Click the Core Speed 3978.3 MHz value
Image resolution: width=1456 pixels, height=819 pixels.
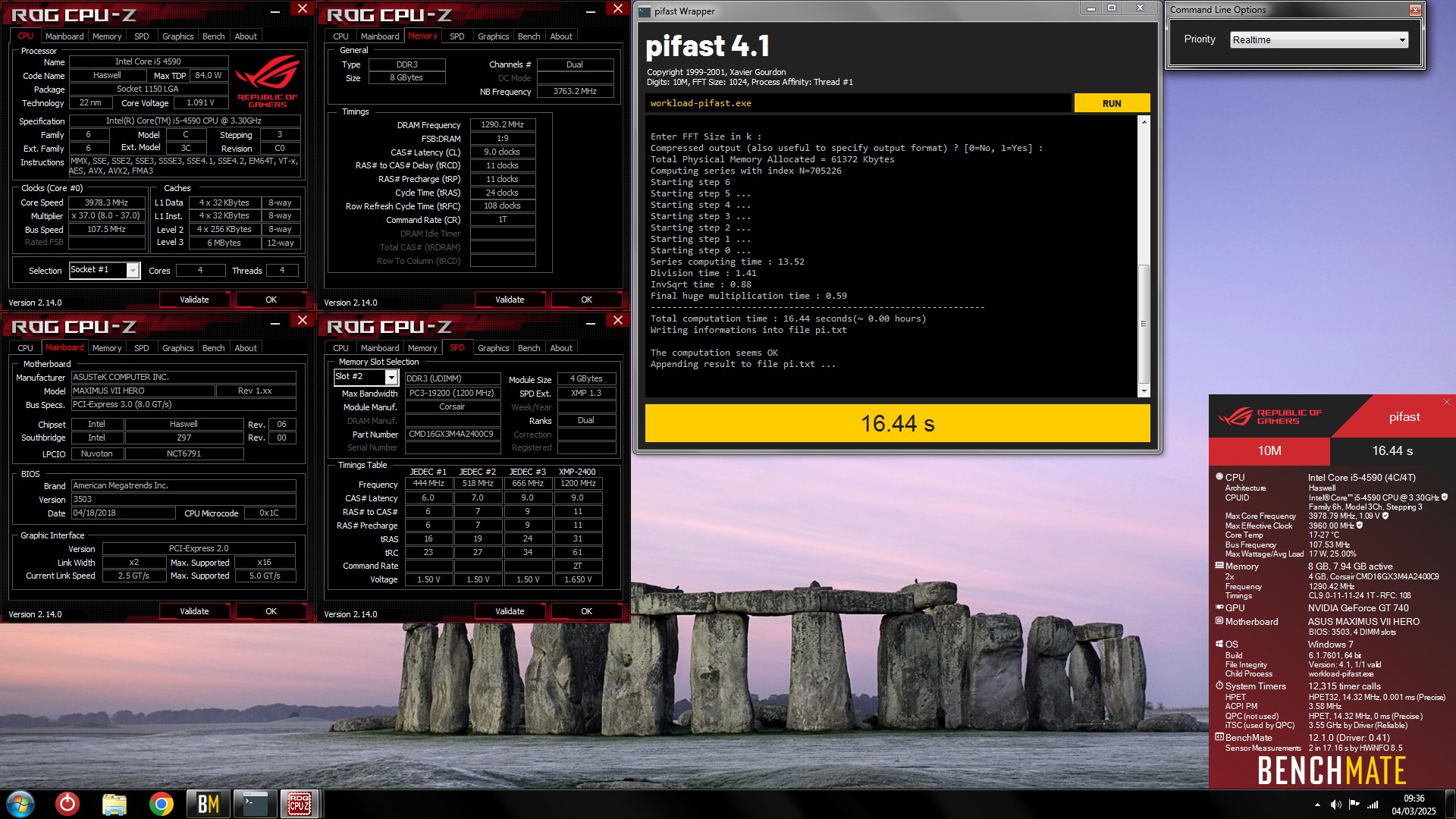coord(106,202)
